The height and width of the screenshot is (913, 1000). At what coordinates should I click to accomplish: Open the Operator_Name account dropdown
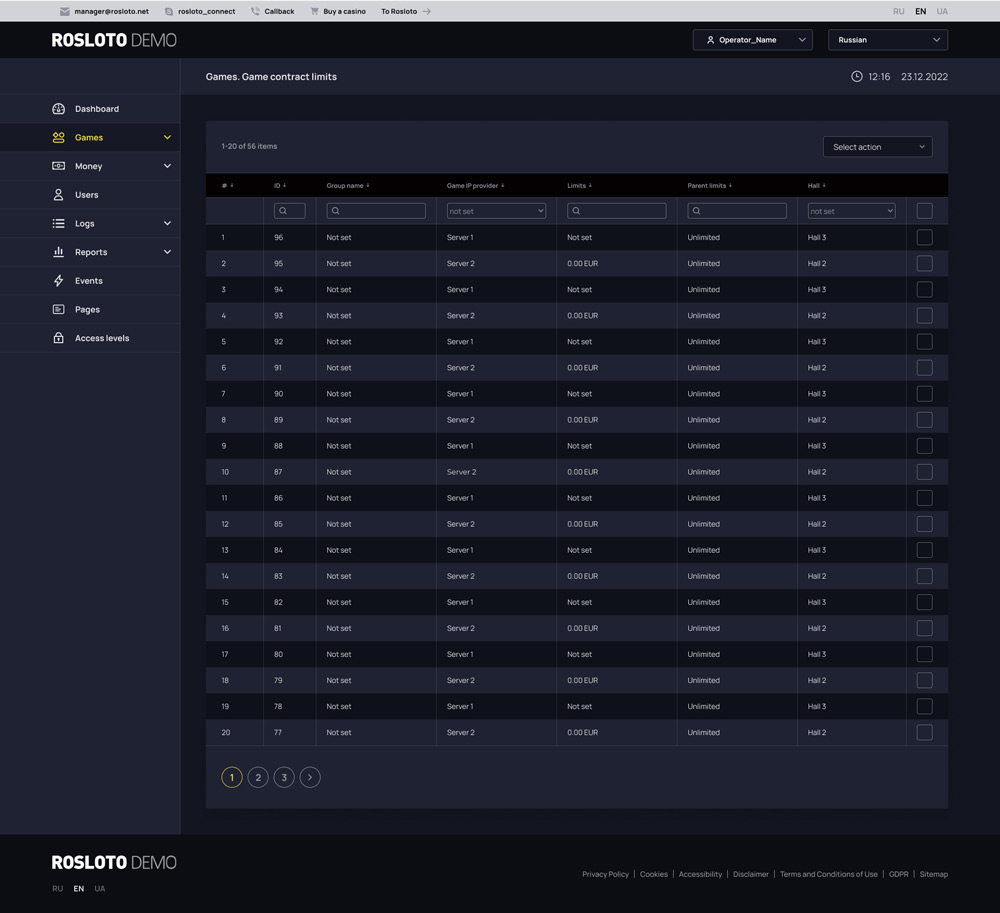752,40
